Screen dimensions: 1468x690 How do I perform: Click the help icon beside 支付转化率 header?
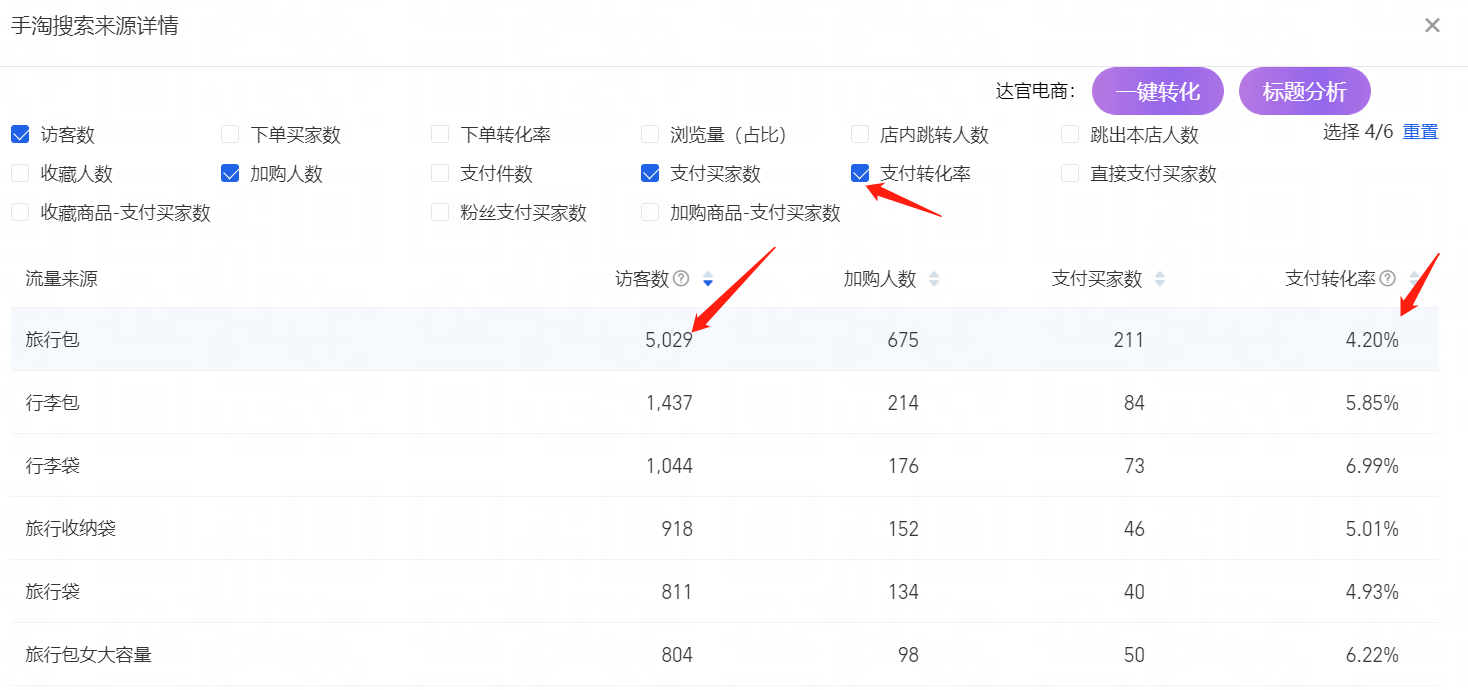pos(1388,279)
